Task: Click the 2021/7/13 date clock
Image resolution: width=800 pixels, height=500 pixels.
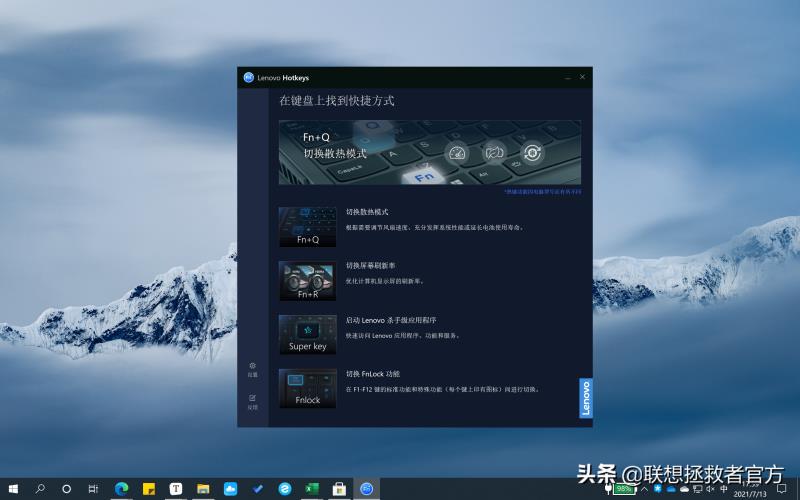Action: (751, 494)
